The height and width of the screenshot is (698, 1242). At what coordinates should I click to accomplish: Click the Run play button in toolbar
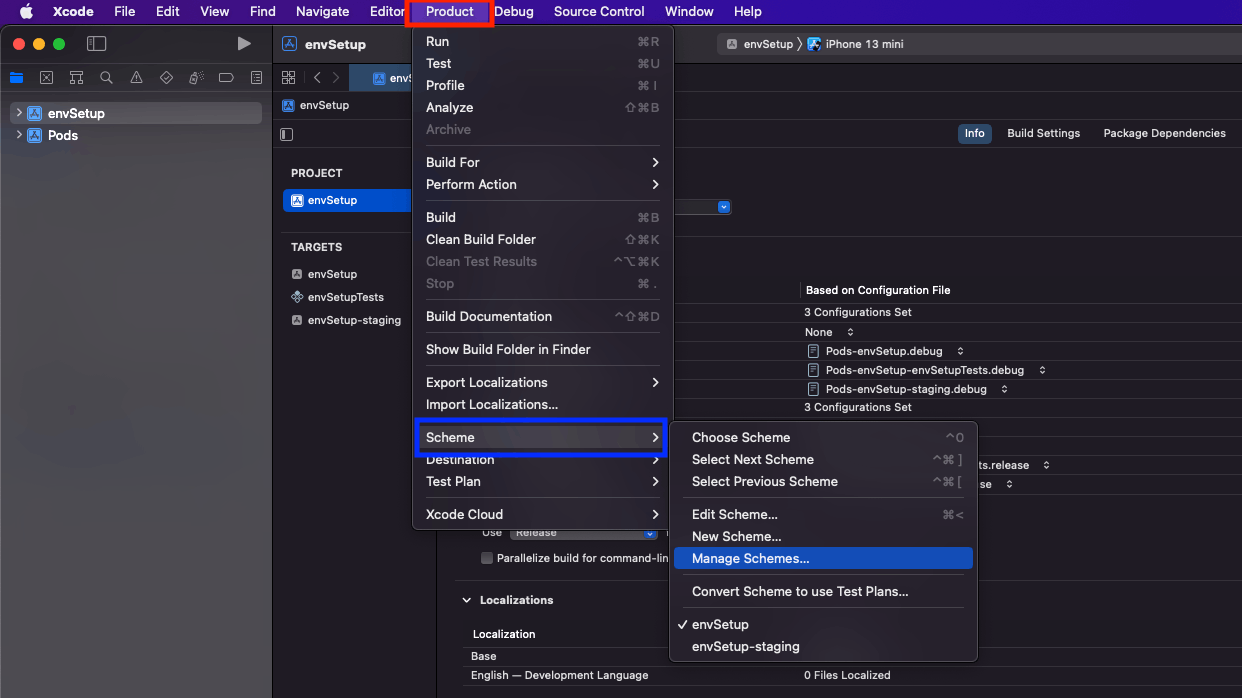point(244,44)
